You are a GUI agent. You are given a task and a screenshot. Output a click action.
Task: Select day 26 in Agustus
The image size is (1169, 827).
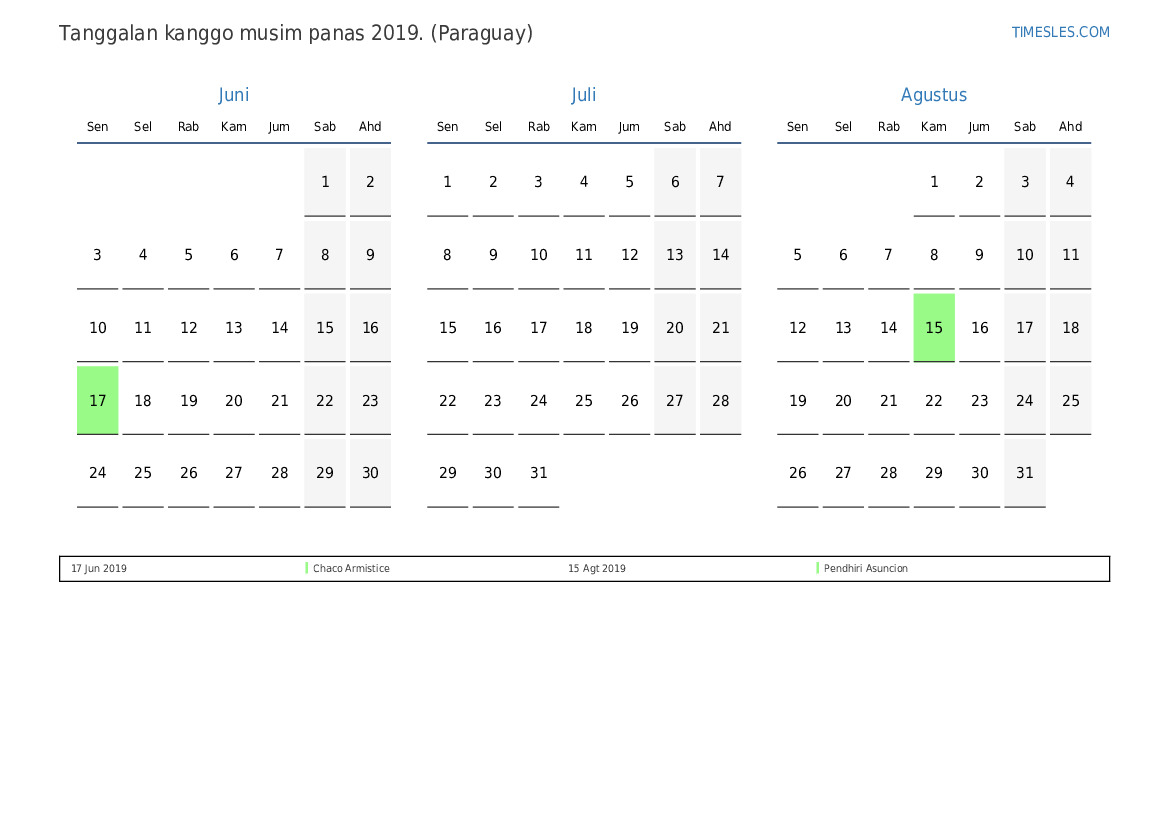click(798, 473)
